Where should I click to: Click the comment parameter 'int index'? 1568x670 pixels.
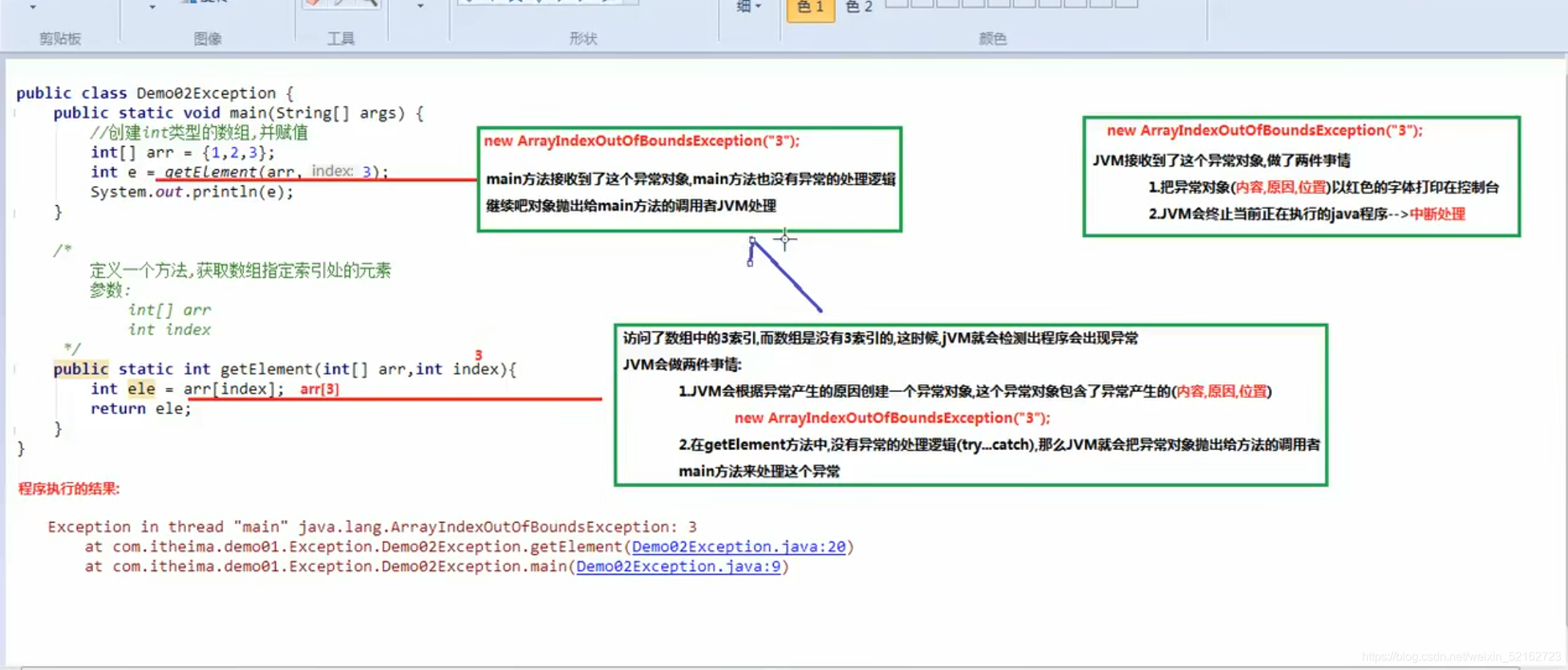pyautogui.click(x=169, y=330)
